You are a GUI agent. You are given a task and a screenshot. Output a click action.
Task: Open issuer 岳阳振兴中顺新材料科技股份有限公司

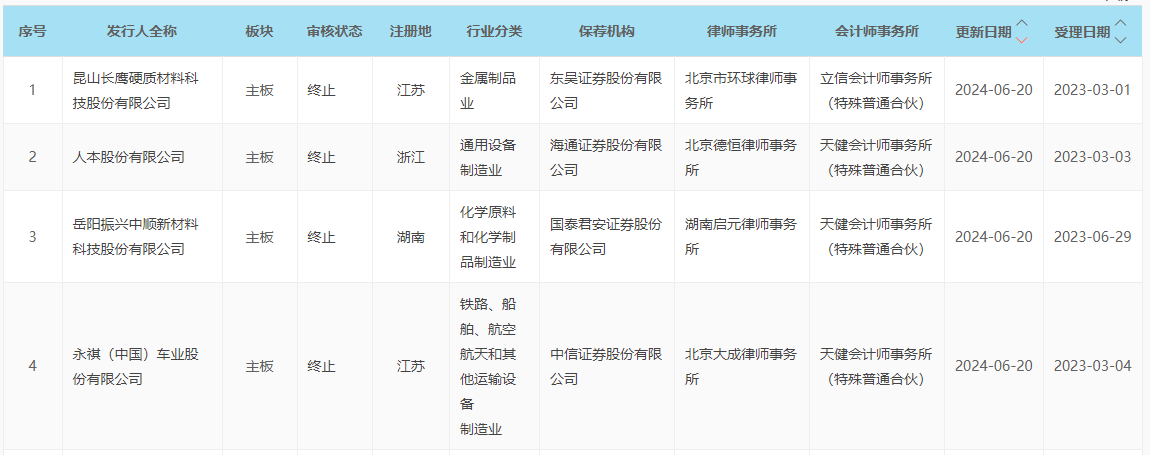point(136,237)
